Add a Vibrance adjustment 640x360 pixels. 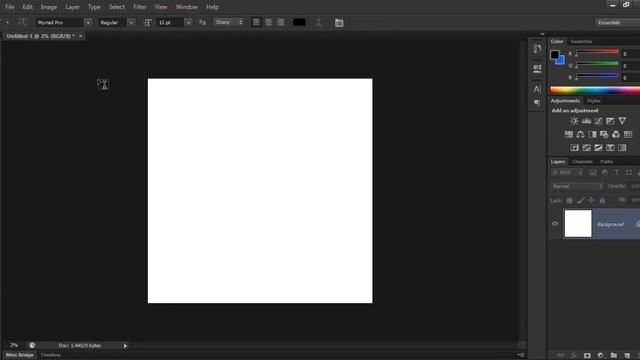pos(622,121)
